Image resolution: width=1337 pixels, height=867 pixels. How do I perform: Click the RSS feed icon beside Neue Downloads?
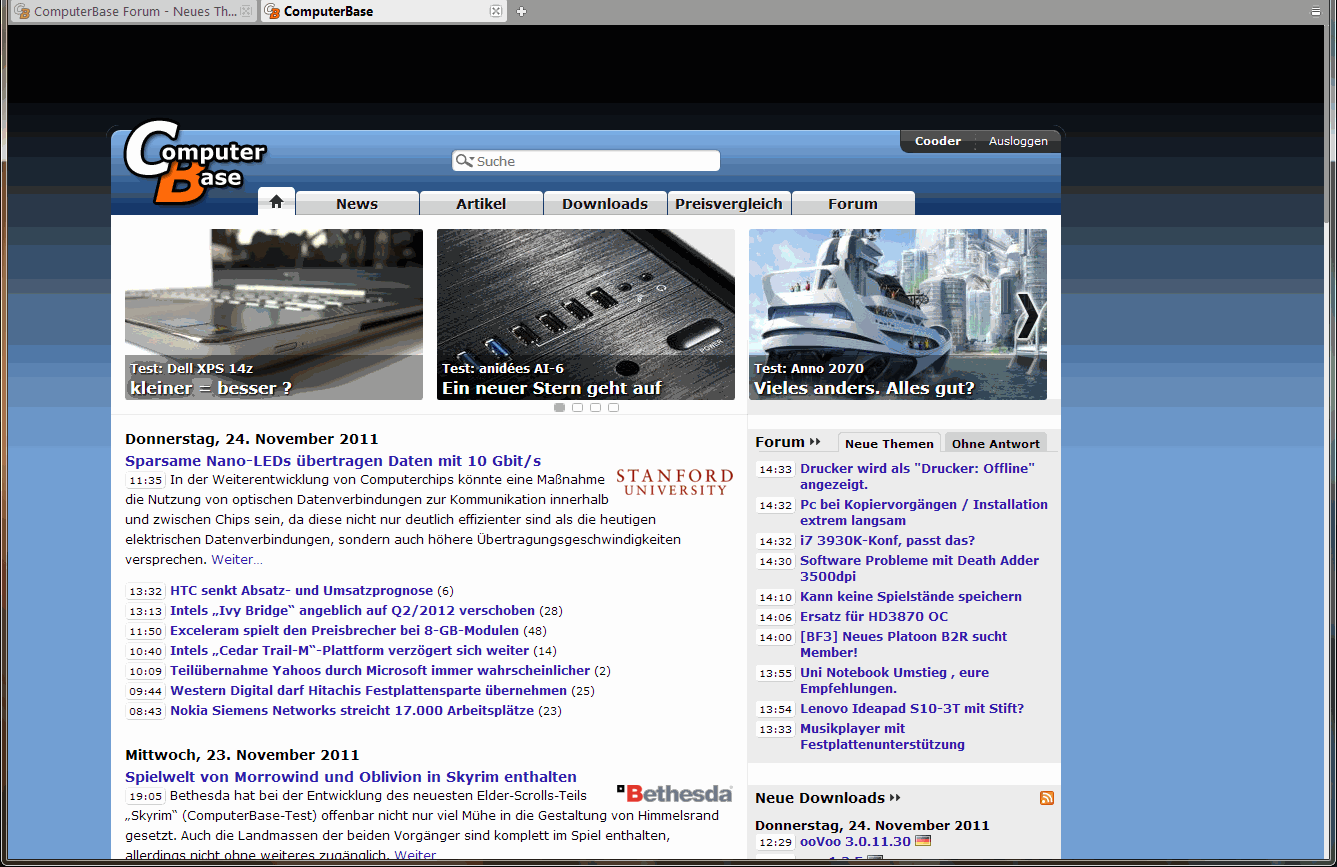(1047, 798)
